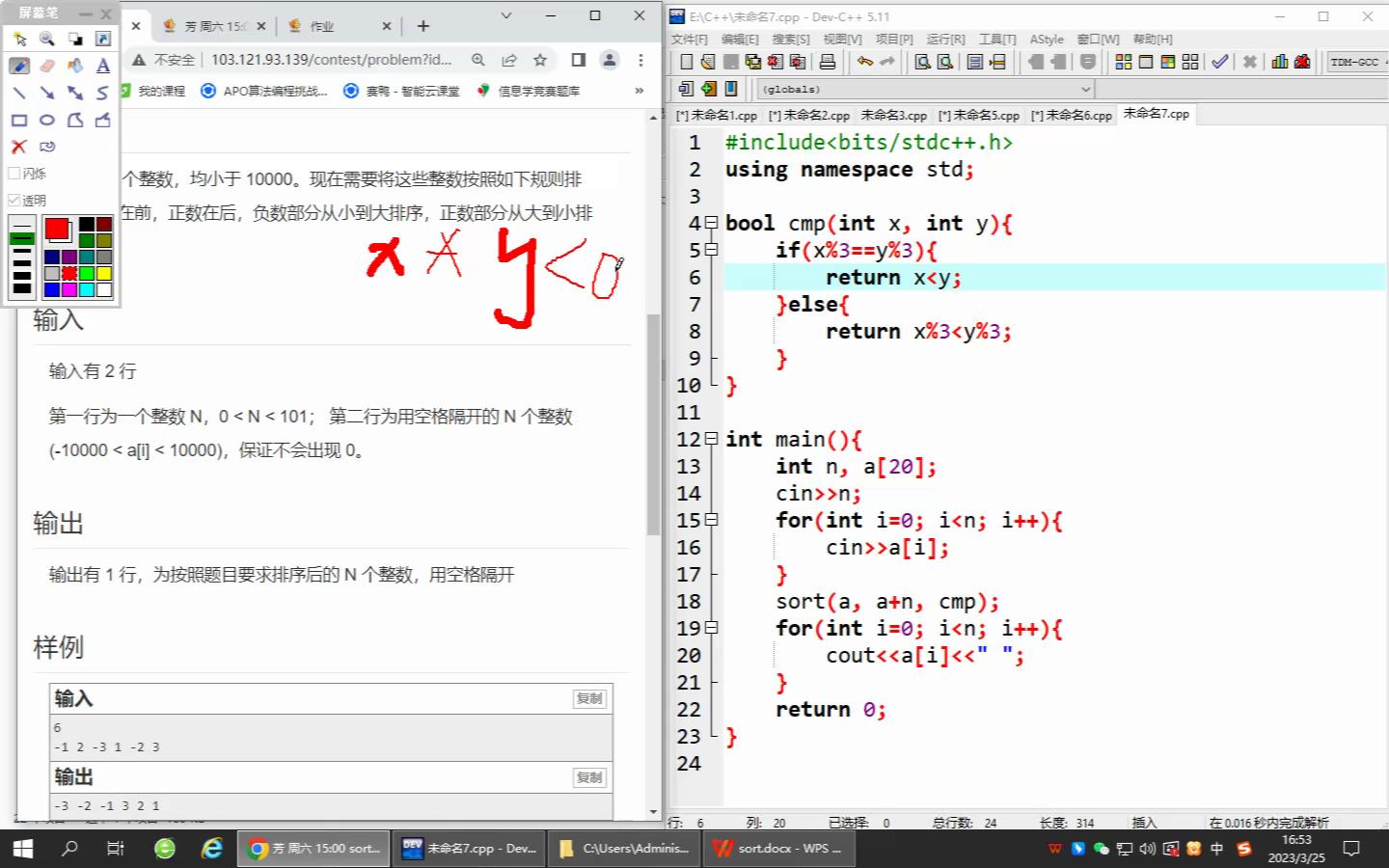Print the file from Dev-C++ toolbar
Viewport: 1389px width, 868px height.
tap(828, 62)
